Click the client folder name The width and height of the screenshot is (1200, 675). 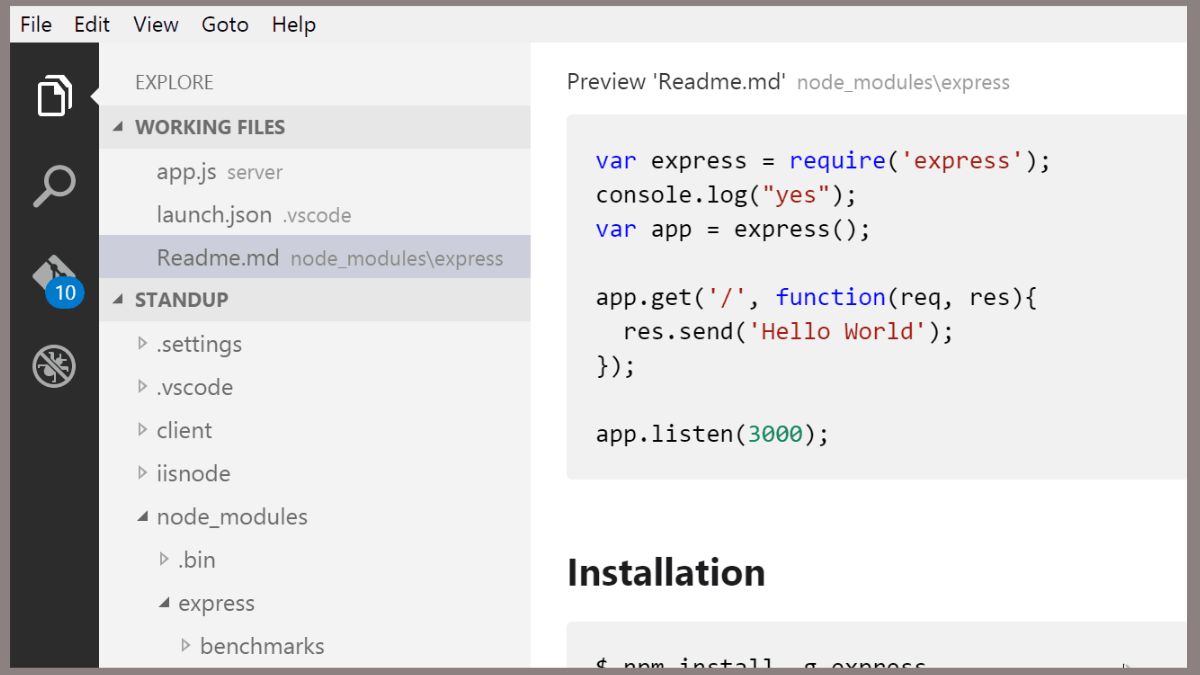pos(184,430)
